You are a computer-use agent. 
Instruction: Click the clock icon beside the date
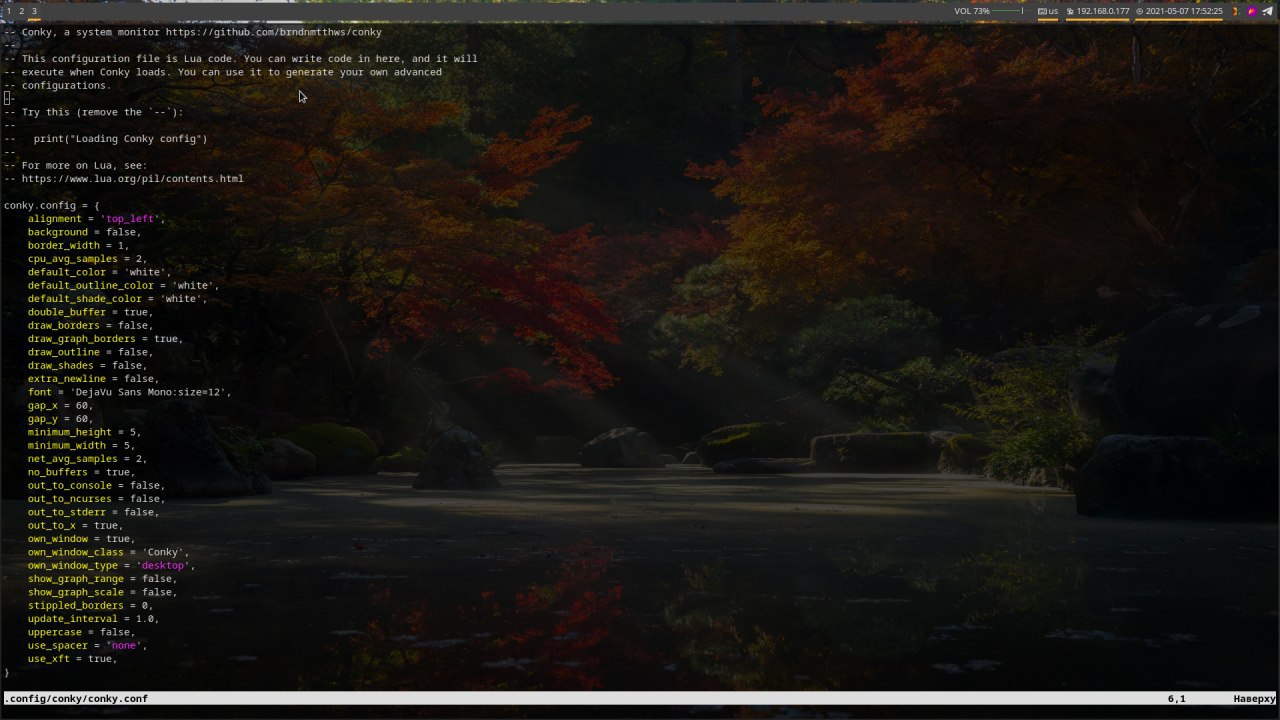[x=1139, y=11]
